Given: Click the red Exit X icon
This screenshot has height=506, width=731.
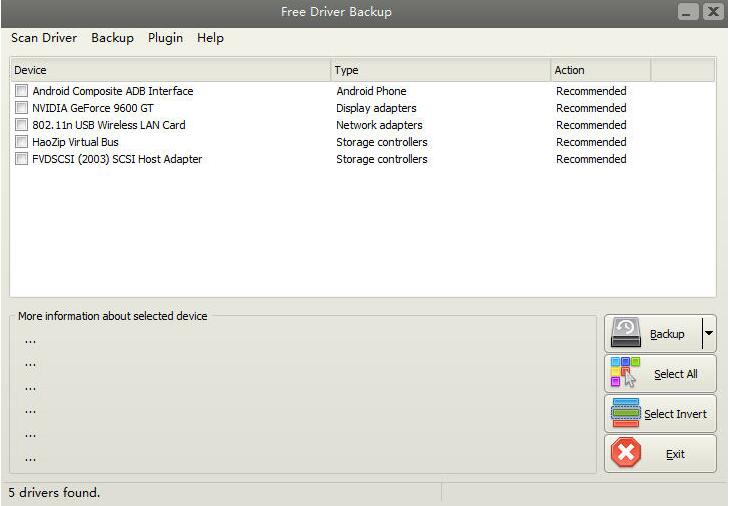Looking at the screenshot, I should [626, 452].
